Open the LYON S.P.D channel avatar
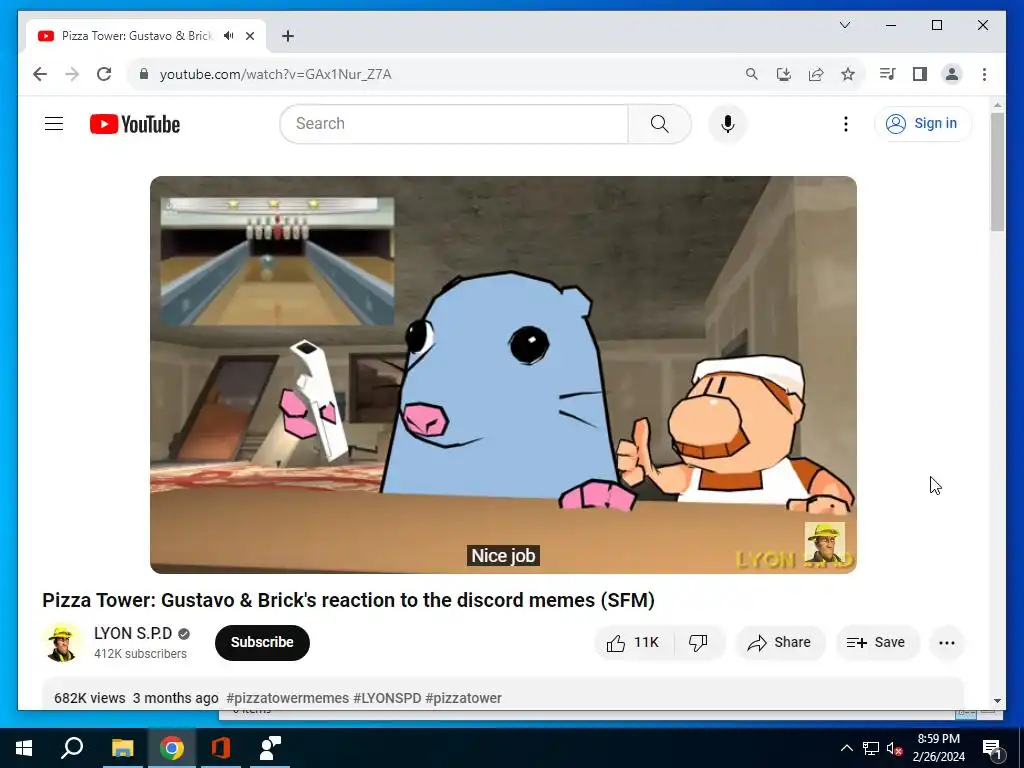 (62, 643)
